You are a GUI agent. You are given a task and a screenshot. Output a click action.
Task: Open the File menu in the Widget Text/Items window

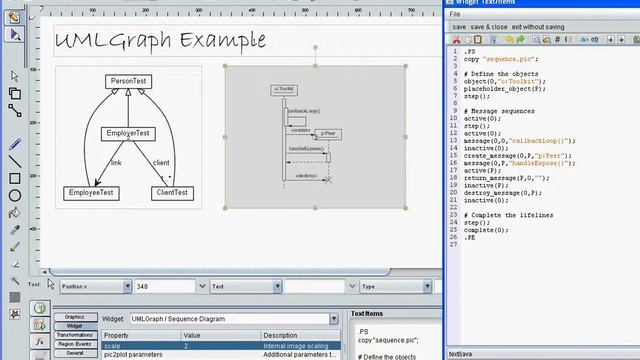coord(455,14)
